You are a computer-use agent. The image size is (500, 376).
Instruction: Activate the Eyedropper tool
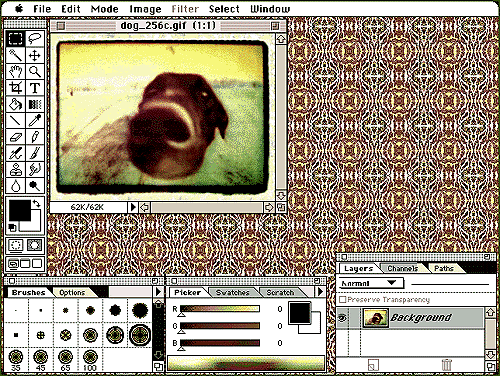pyautogui.click(x=35, y=121)
